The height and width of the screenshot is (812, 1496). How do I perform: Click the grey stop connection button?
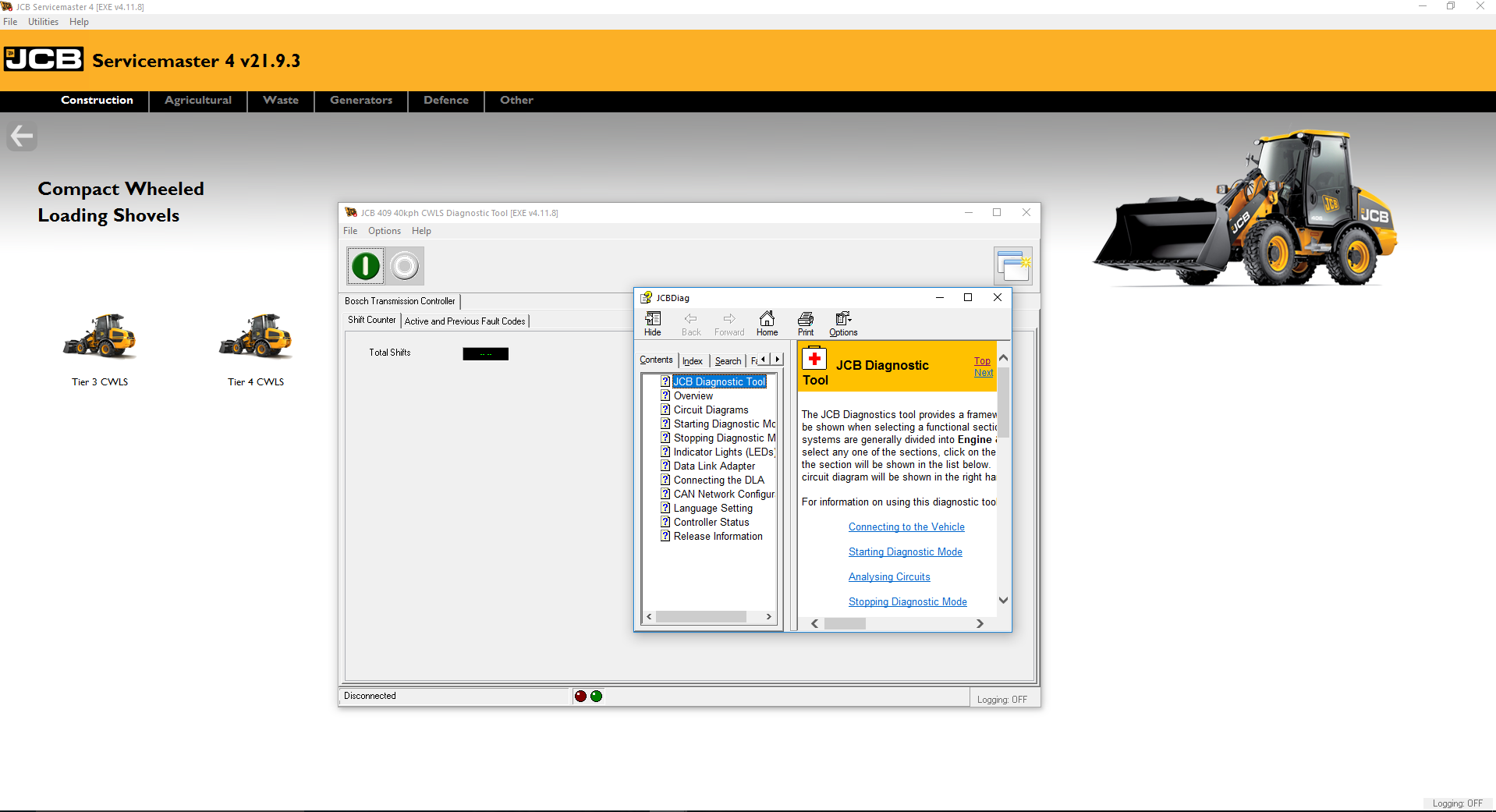coord(404,265)
